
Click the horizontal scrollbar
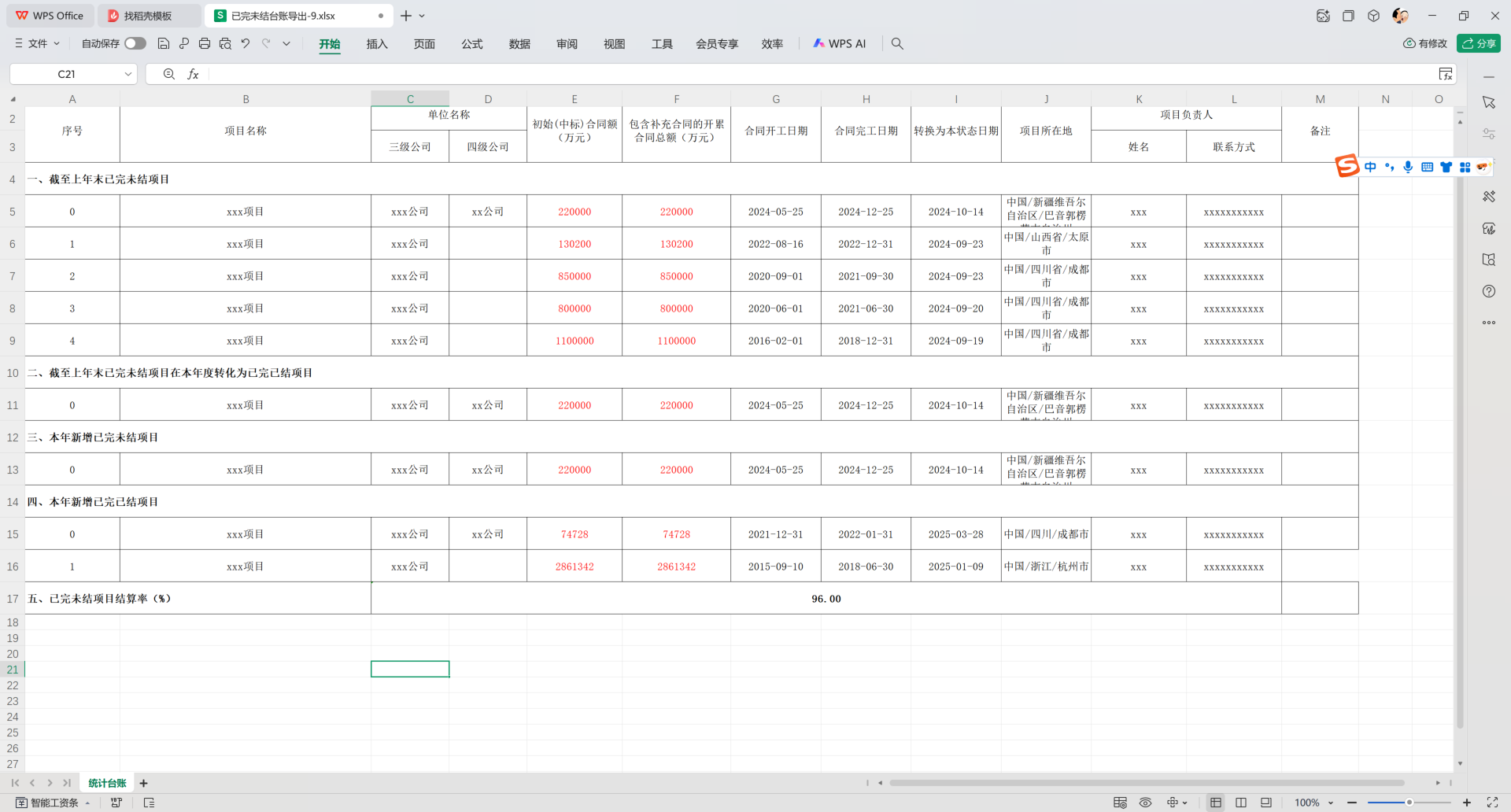coord(1147,783)
